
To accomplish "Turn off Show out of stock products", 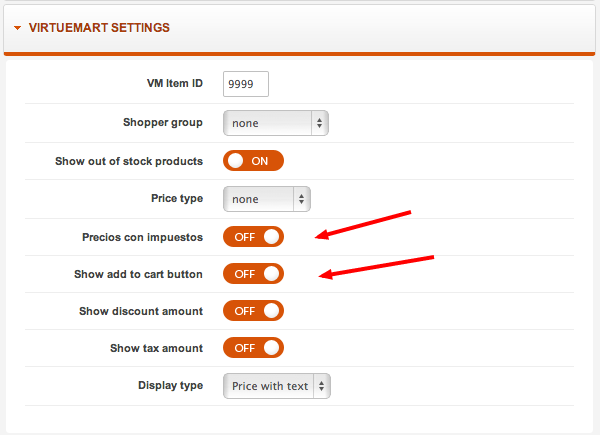I will click(x=253, y=161).
